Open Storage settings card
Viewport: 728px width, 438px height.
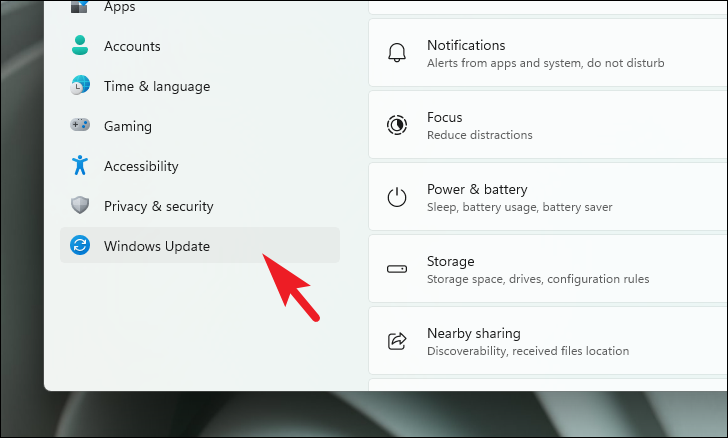click(x=548, y=268)
